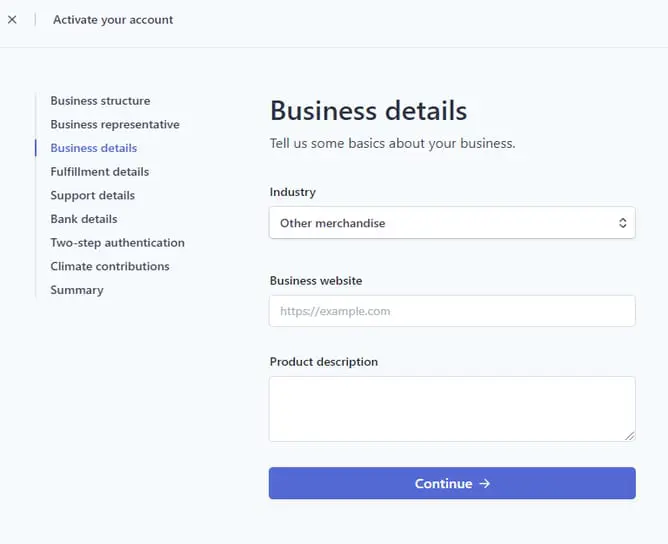This screenshot has width=668, height=544.
Task: Focus the Product description text area
Action: coord(452,408)
